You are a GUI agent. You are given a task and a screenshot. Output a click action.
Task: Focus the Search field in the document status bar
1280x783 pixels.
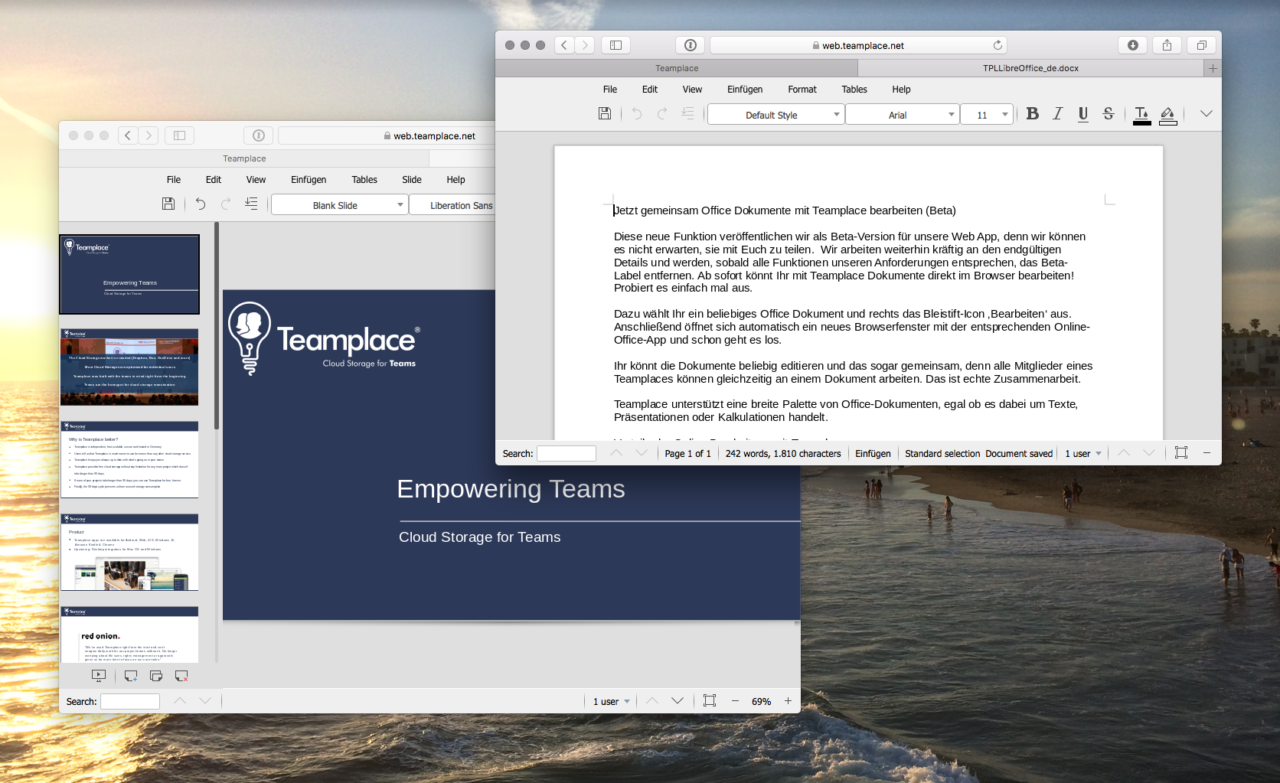pos(566,453)
